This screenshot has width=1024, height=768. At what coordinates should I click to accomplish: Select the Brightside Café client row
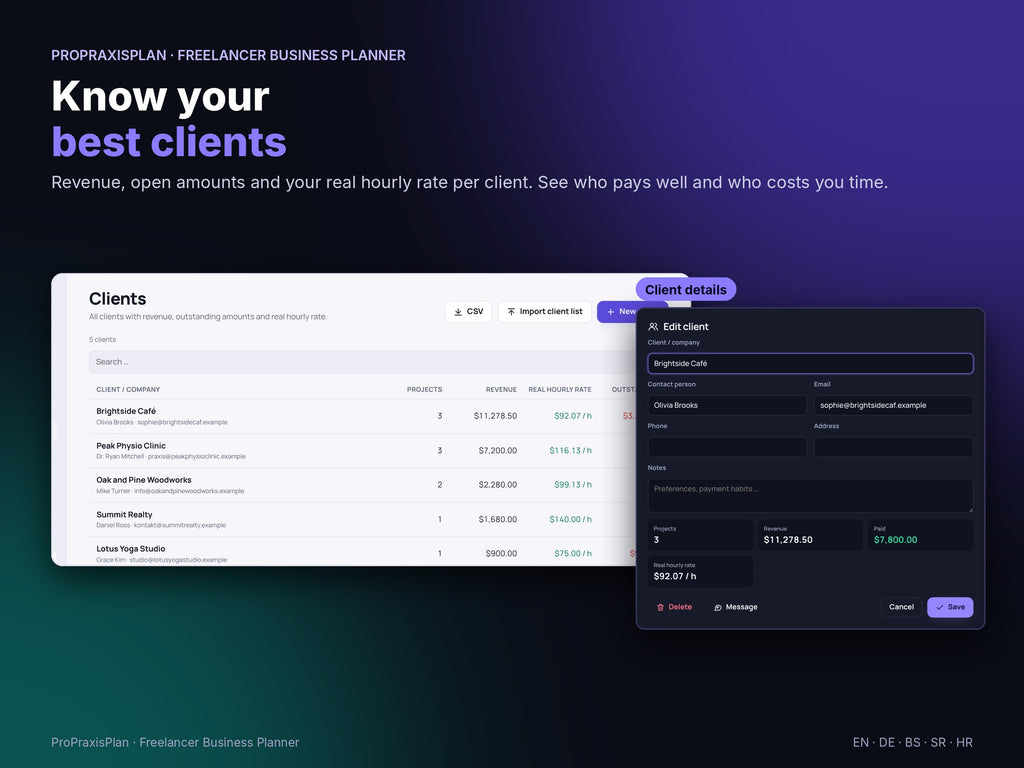tap(362, 416)
